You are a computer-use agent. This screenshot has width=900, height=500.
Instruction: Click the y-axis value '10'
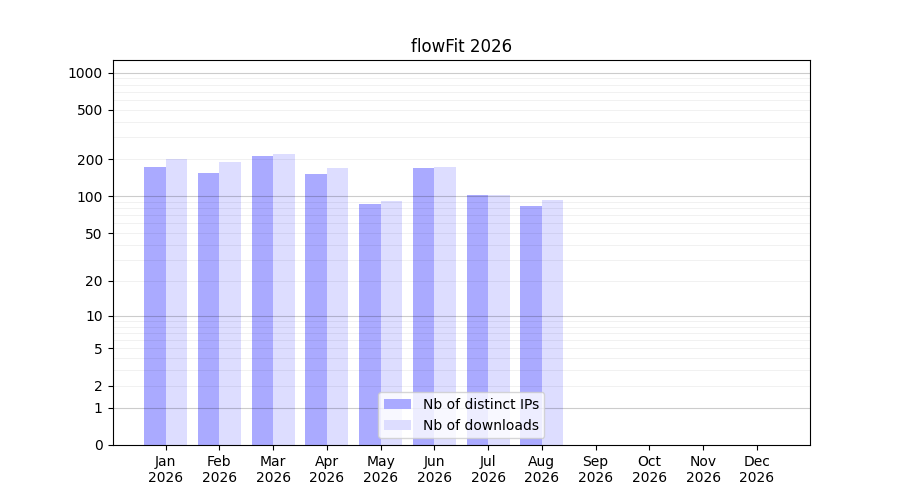click(x=94, y=316)
